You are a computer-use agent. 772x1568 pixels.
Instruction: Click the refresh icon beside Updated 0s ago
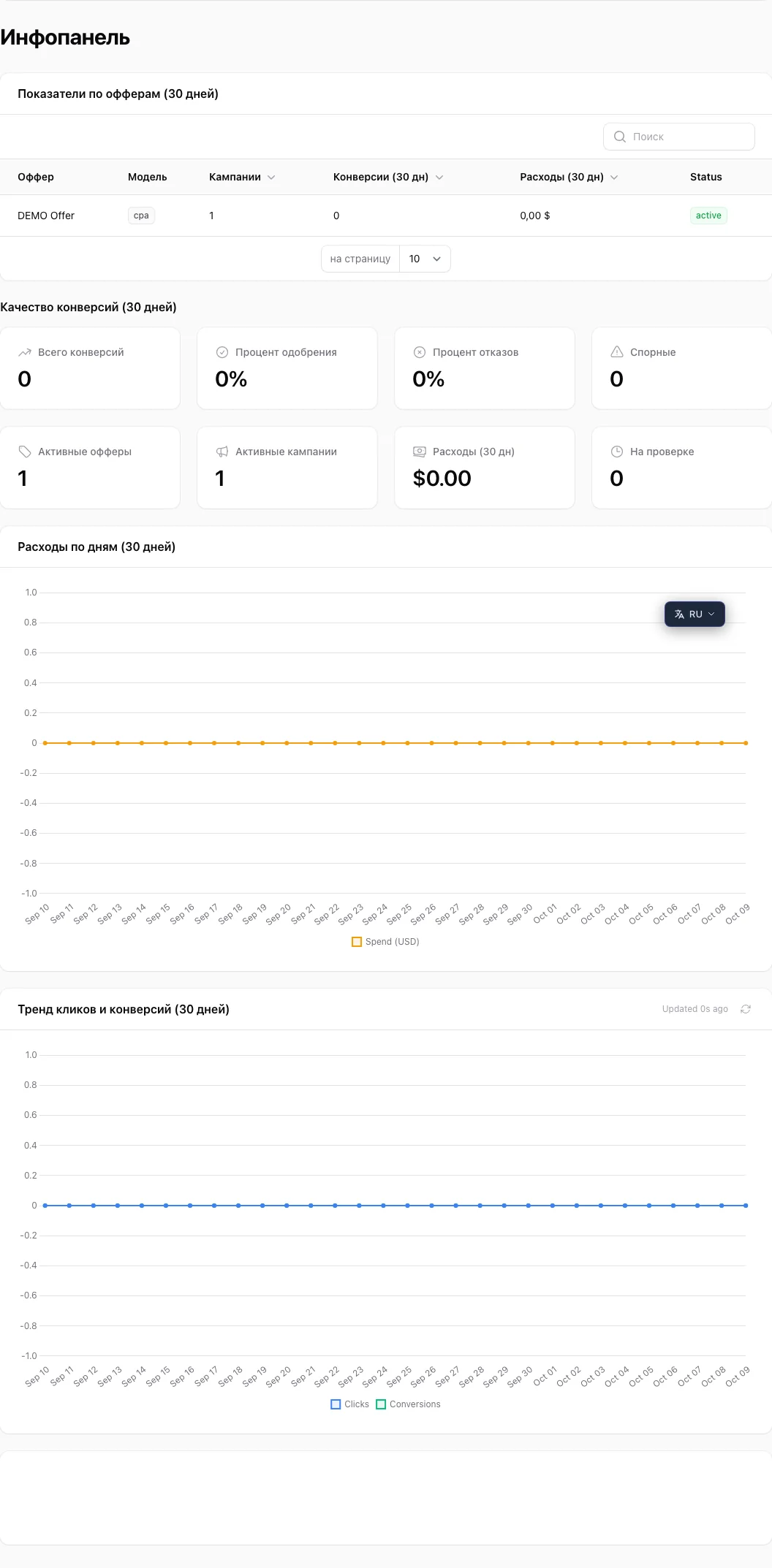tap(746, 1009)
